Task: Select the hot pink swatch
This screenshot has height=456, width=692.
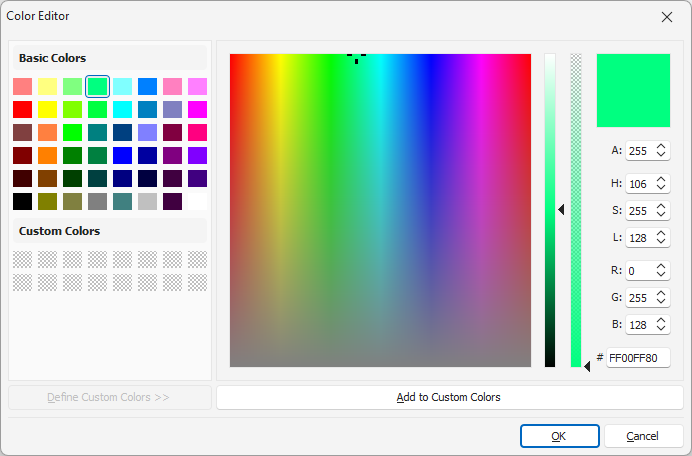Action: [197, 132]
